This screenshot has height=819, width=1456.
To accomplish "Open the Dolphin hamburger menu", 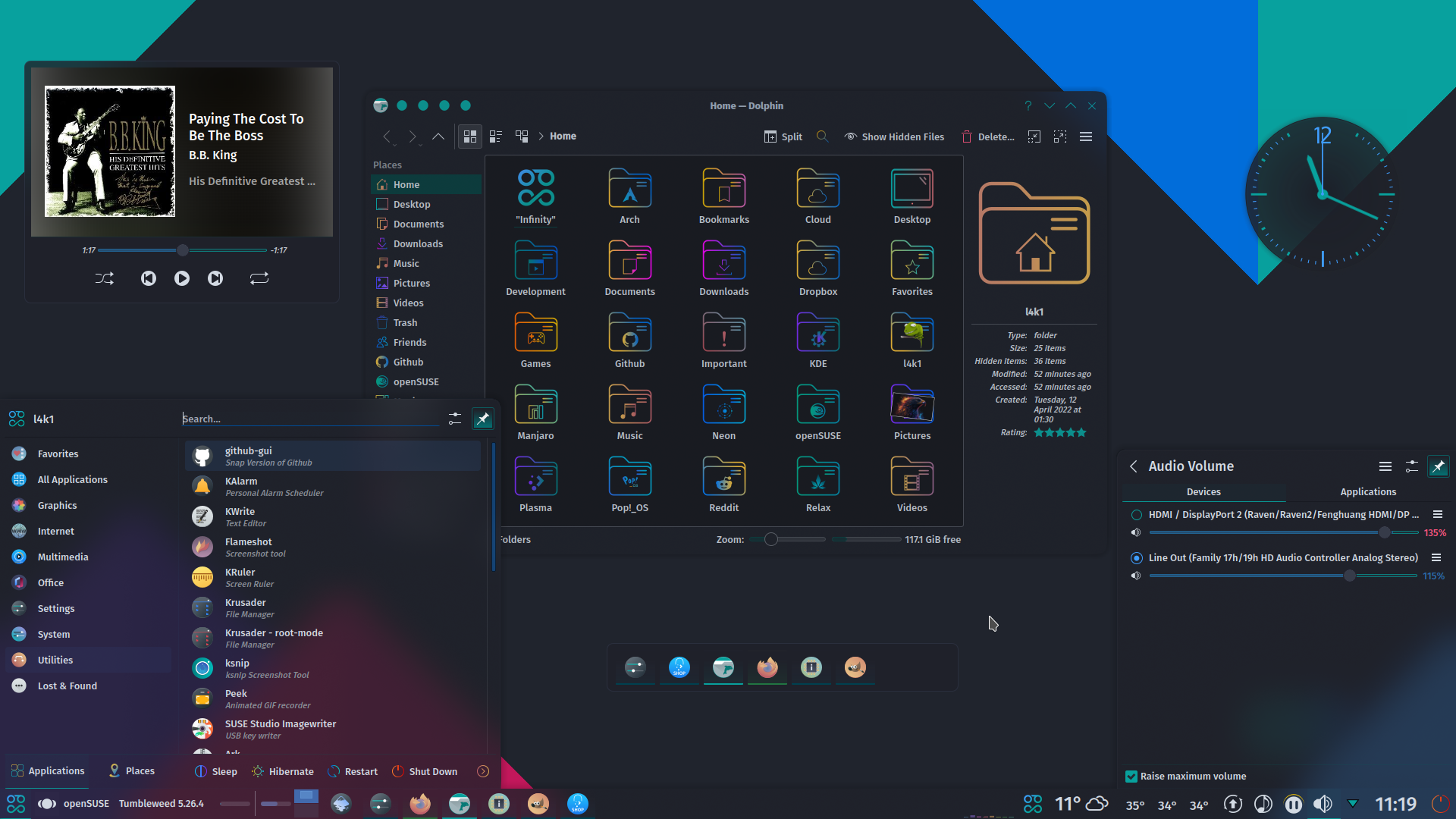I will pyautogui.click(x=1086, y=136).
